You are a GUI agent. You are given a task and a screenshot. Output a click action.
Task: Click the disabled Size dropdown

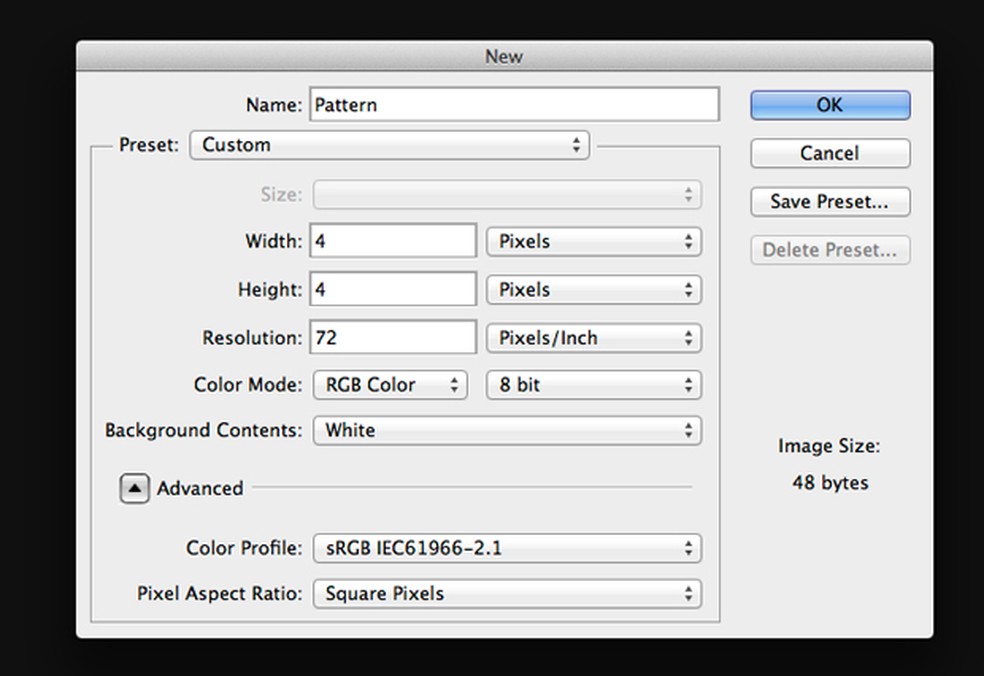(x=507, y=195)
